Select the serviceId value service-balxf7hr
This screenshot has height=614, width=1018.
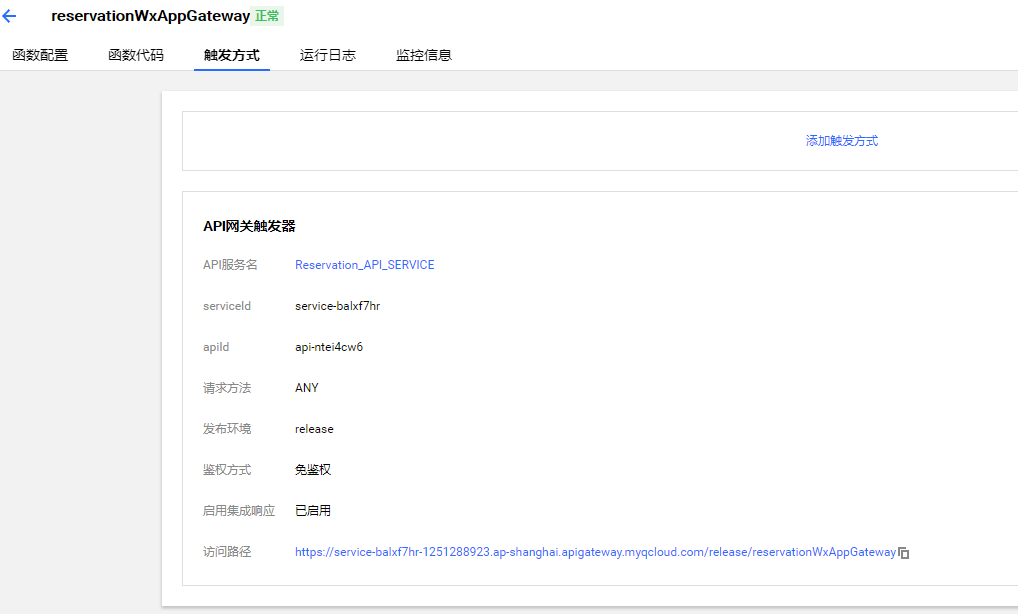tap(339, 305)
